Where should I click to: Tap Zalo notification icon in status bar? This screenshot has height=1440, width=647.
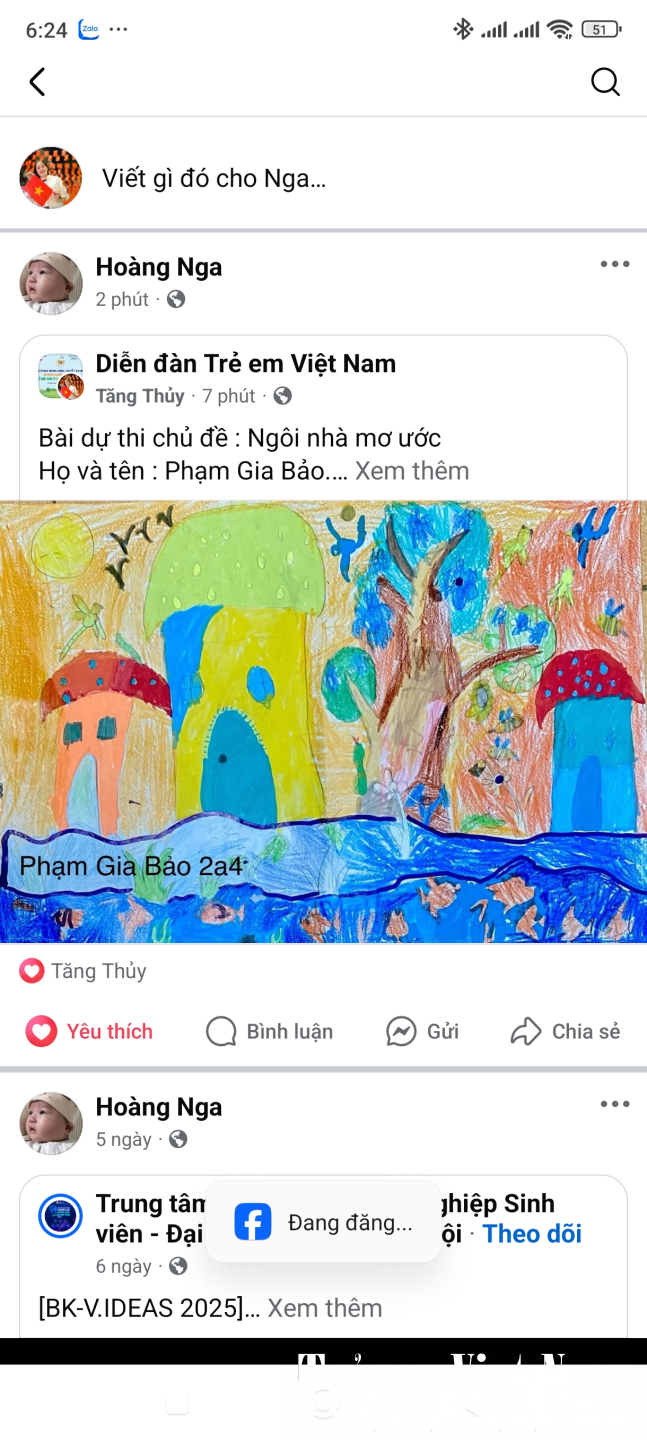point(88,29)
